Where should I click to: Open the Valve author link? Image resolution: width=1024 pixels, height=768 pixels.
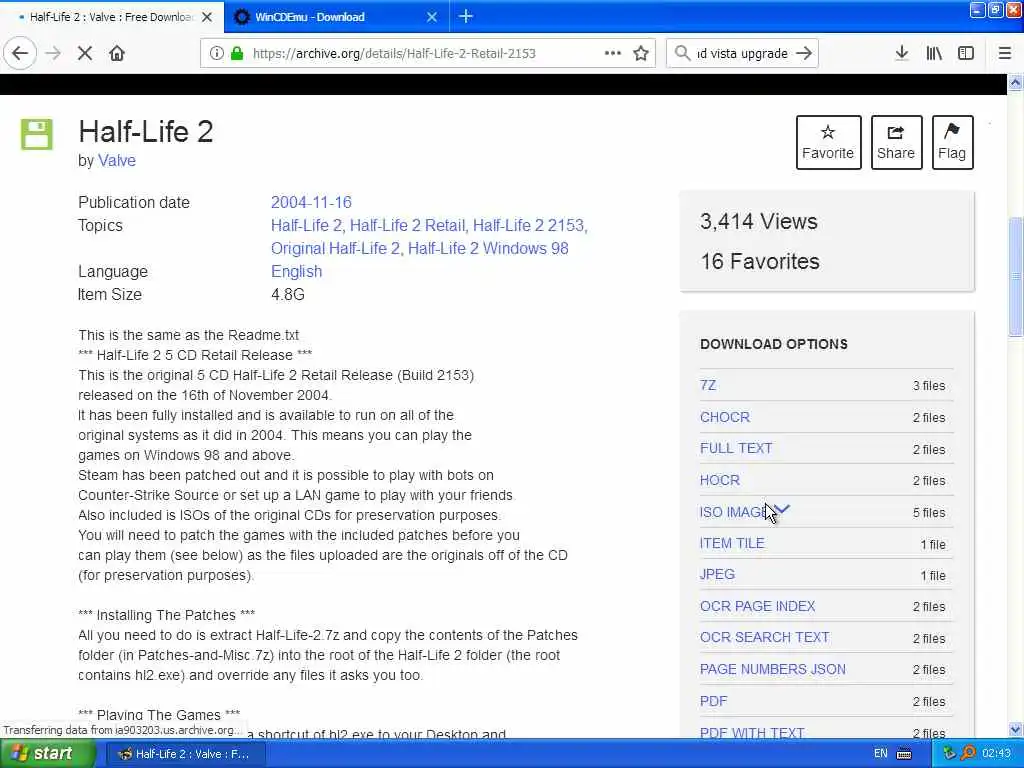pos(117,161)
